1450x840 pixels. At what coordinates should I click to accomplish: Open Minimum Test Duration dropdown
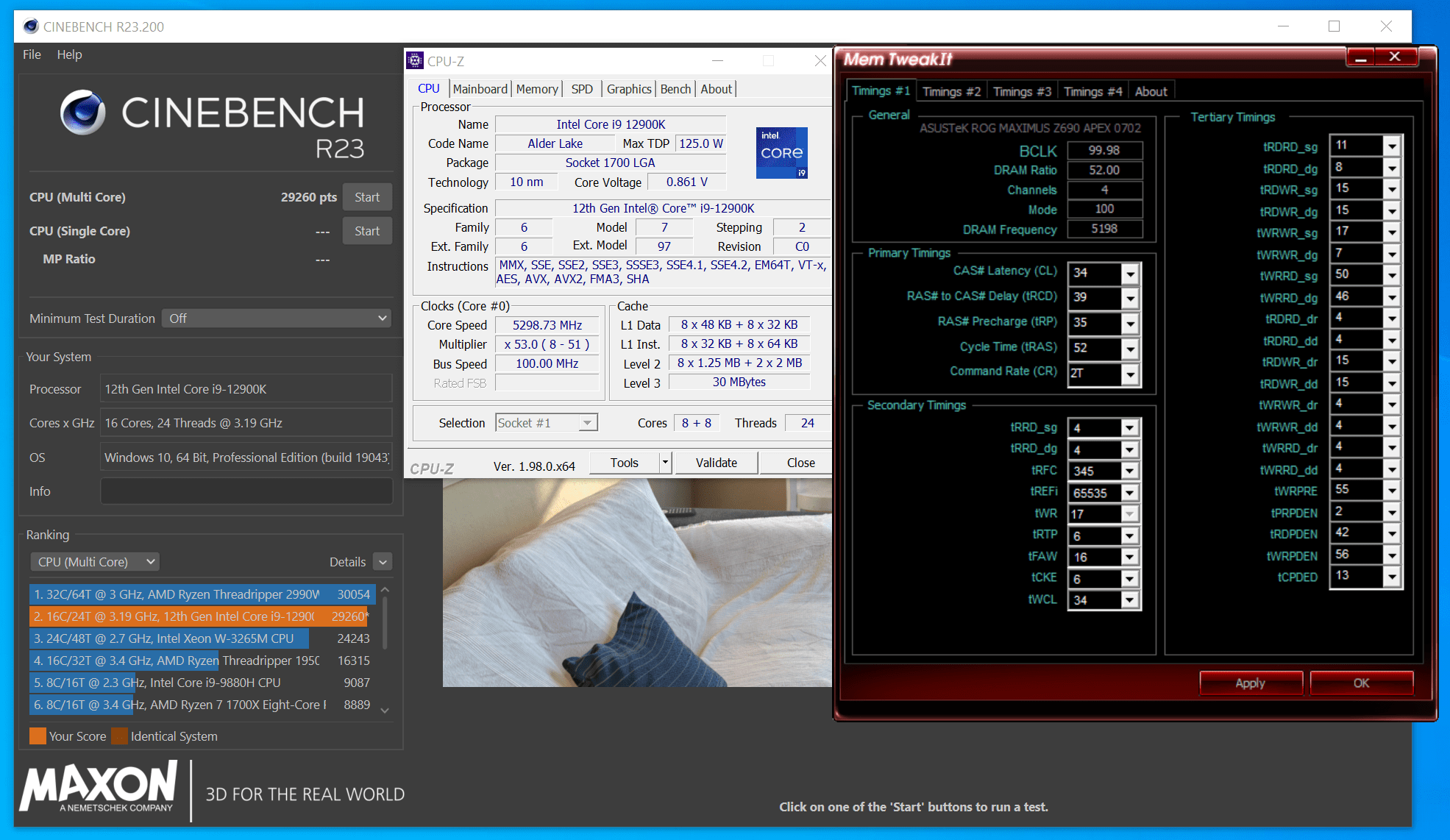tap(277, 318)
